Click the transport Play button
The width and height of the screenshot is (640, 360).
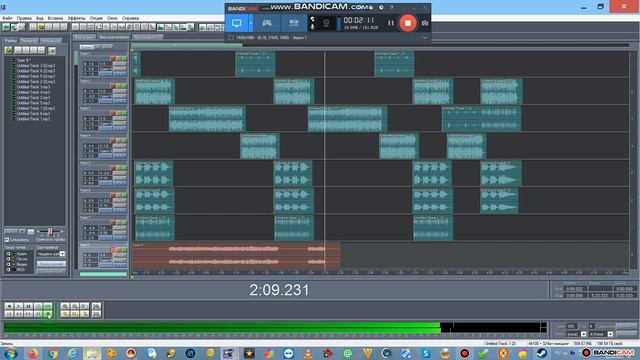[18, 306]
